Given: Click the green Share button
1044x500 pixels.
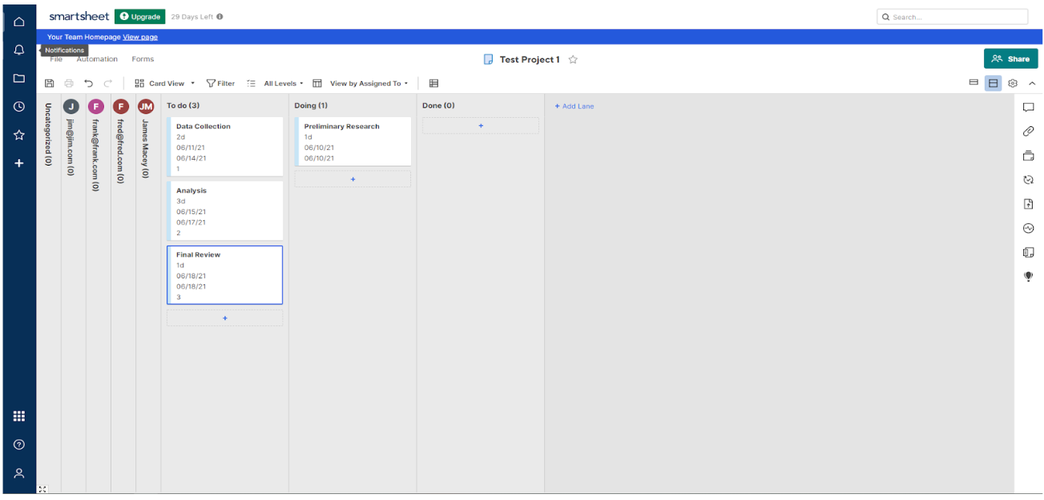Looking at the screenshot, I should click(1010, 59).
